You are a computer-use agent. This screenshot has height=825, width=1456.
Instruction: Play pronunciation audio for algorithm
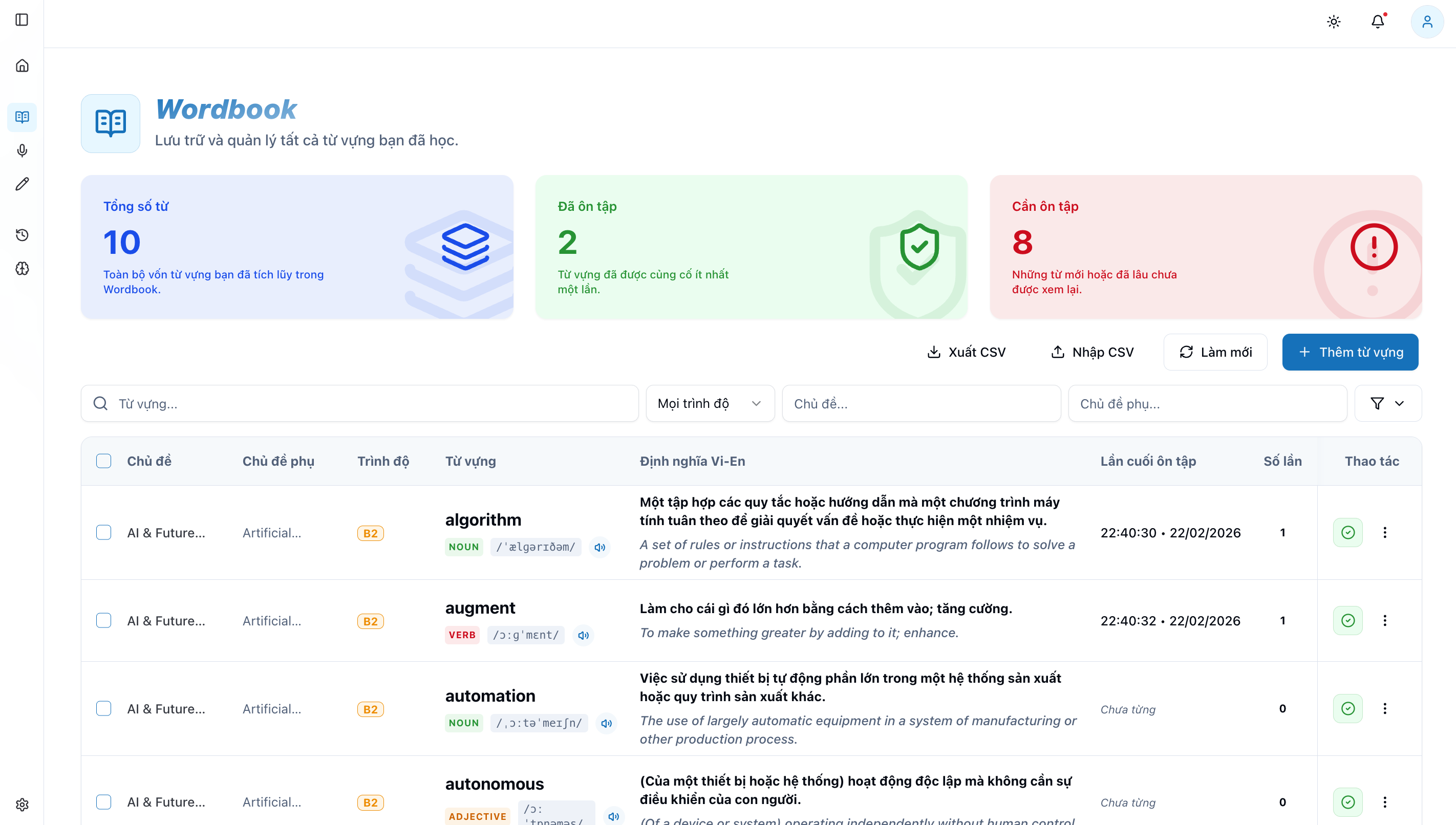click(599, 548)
